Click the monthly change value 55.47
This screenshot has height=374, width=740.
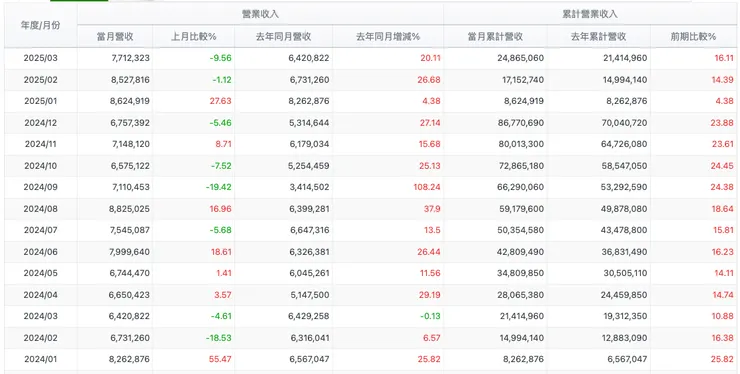pos(220,359)
